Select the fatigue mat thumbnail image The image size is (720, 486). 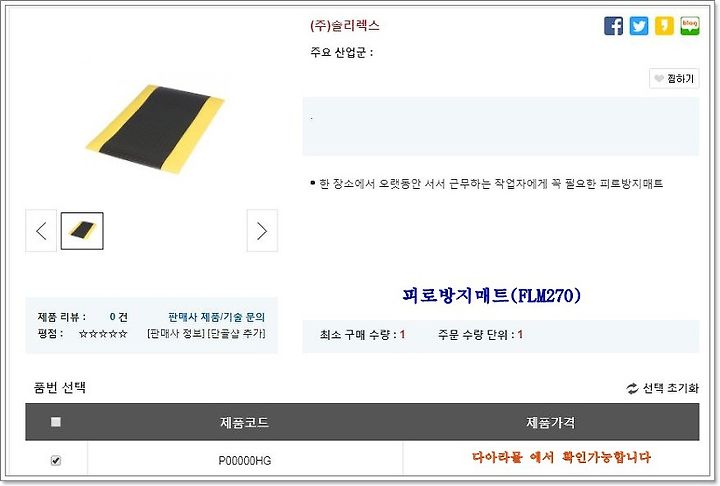pyautogui.click(x=82, y=231)
